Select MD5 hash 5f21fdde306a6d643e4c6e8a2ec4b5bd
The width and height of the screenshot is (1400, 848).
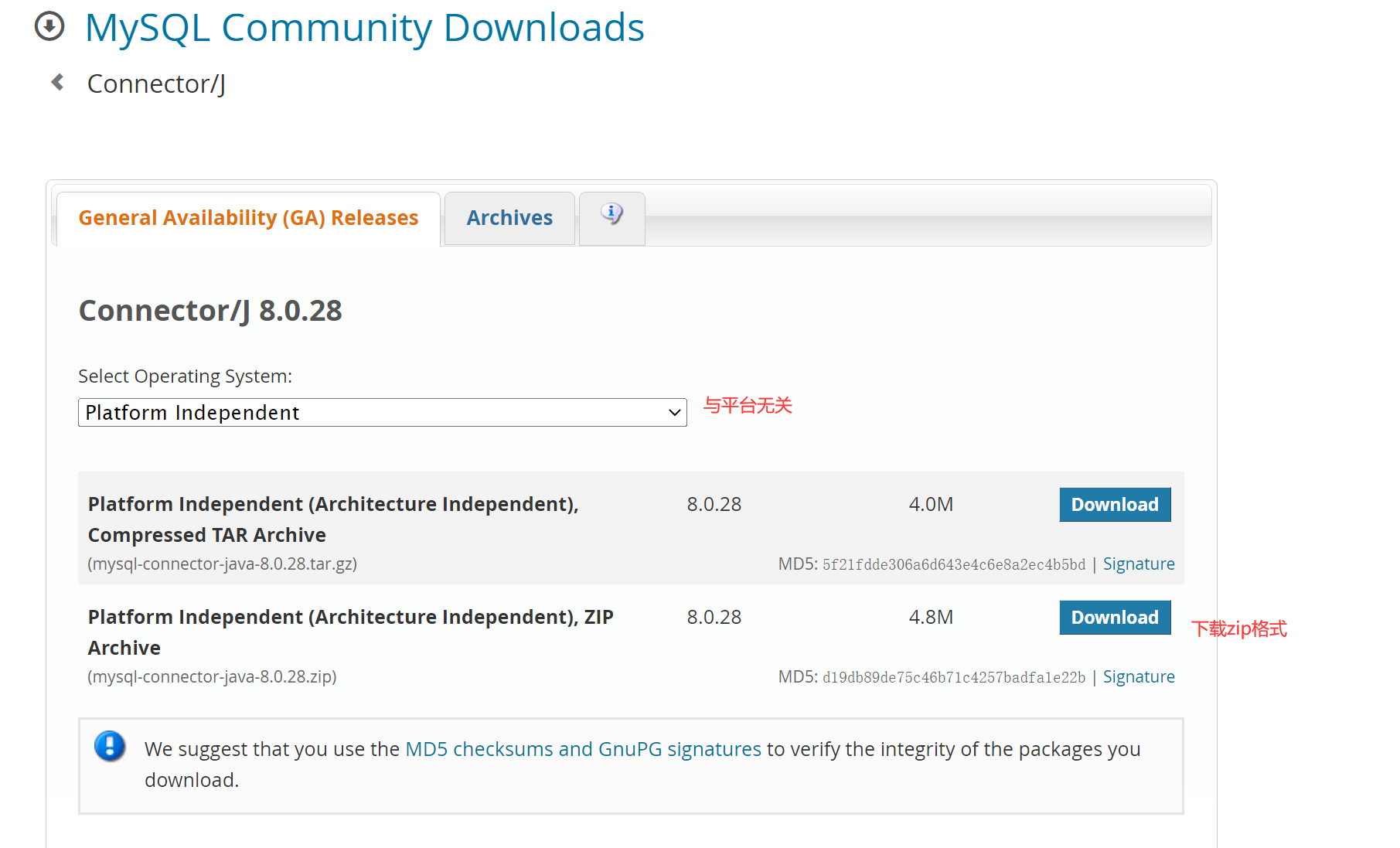coord(953,565)
